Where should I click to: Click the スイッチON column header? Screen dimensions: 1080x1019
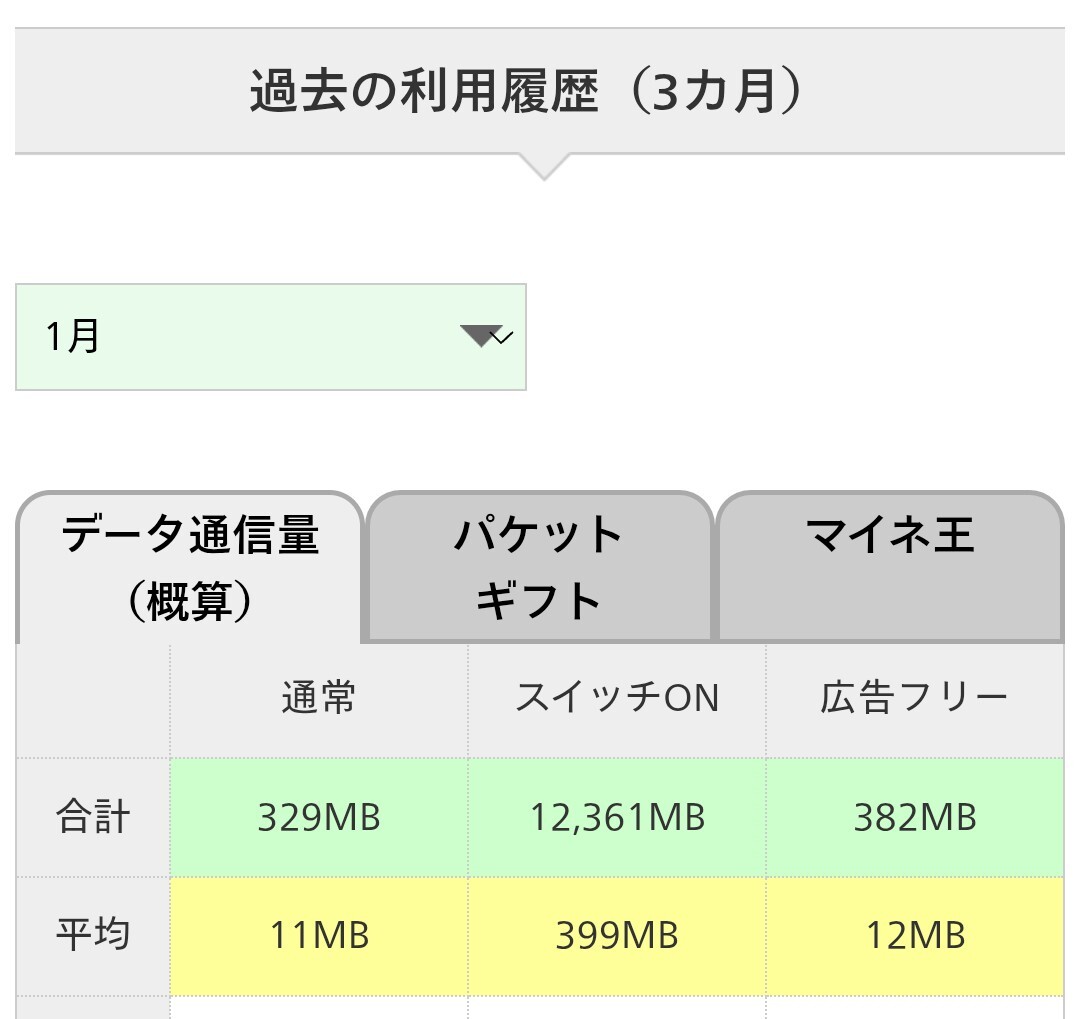pos(617,699)
